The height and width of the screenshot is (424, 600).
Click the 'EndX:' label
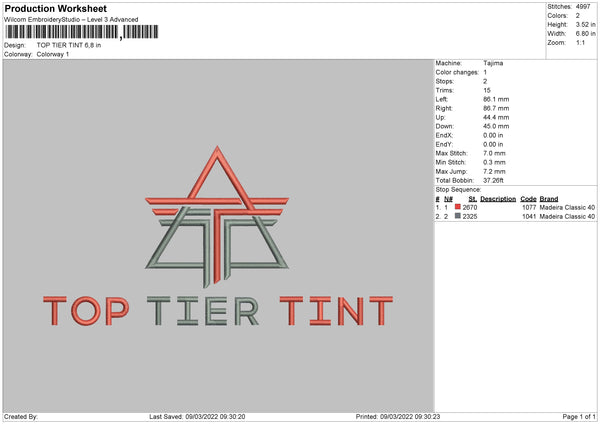(444, 135)
